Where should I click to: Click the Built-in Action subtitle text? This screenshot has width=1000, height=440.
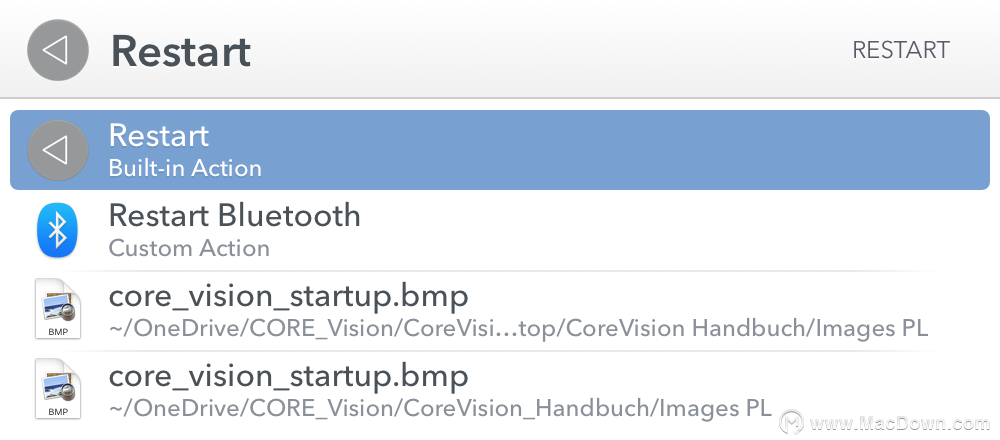185,168
